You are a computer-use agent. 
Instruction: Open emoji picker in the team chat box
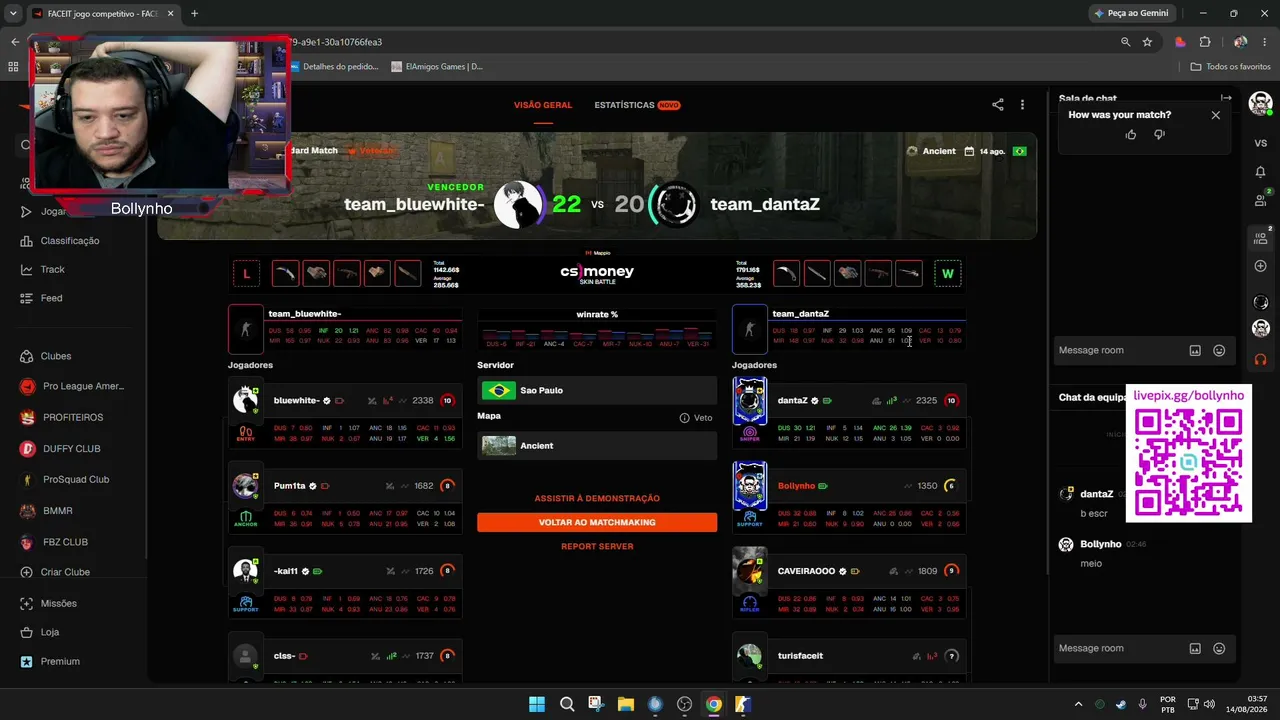1219,649
